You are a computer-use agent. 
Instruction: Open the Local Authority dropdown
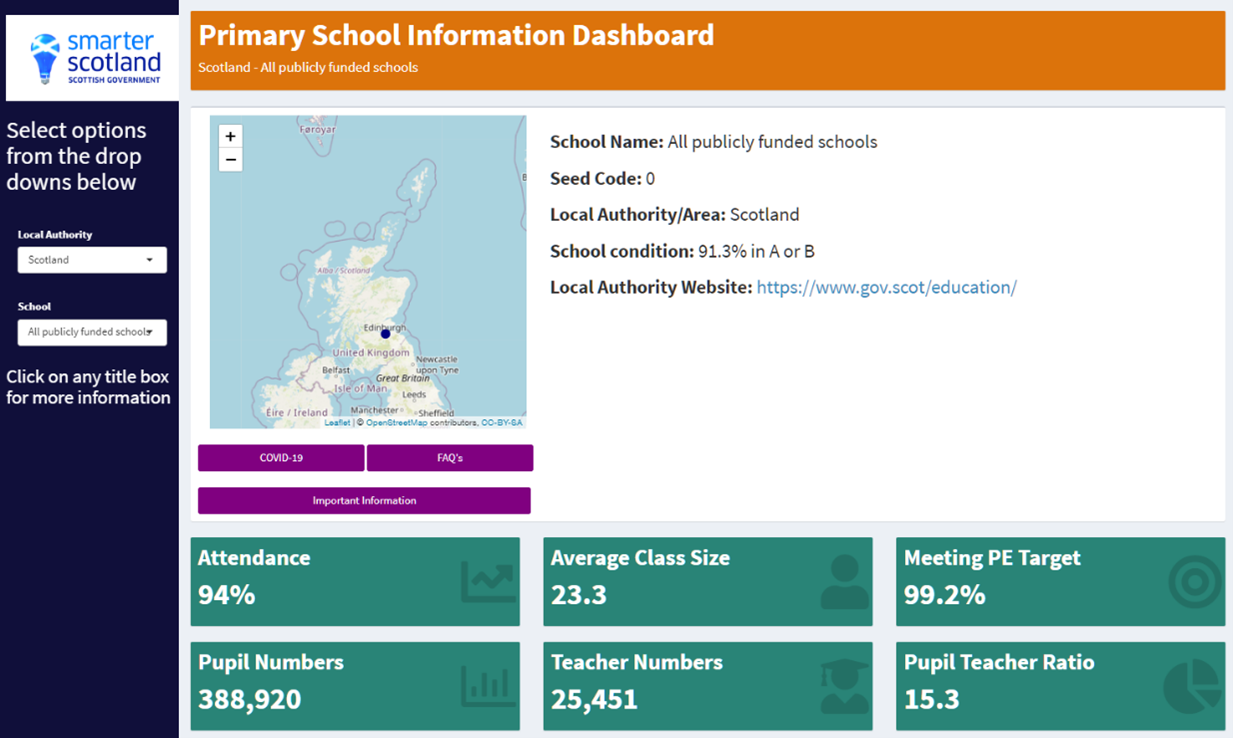pos(92,260)
